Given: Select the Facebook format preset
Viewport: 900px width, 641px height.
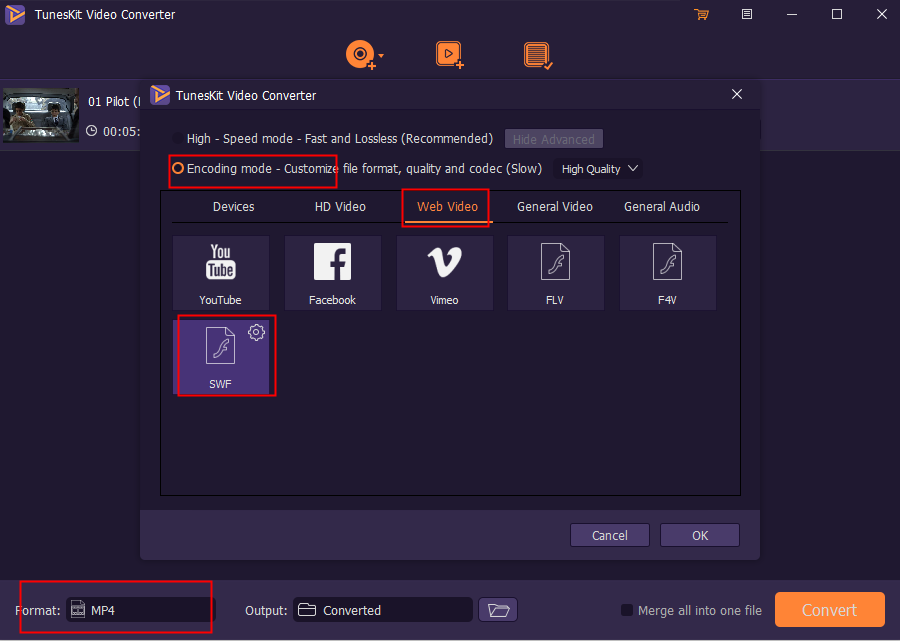Looking at the screenshot, I should (333, 273).
